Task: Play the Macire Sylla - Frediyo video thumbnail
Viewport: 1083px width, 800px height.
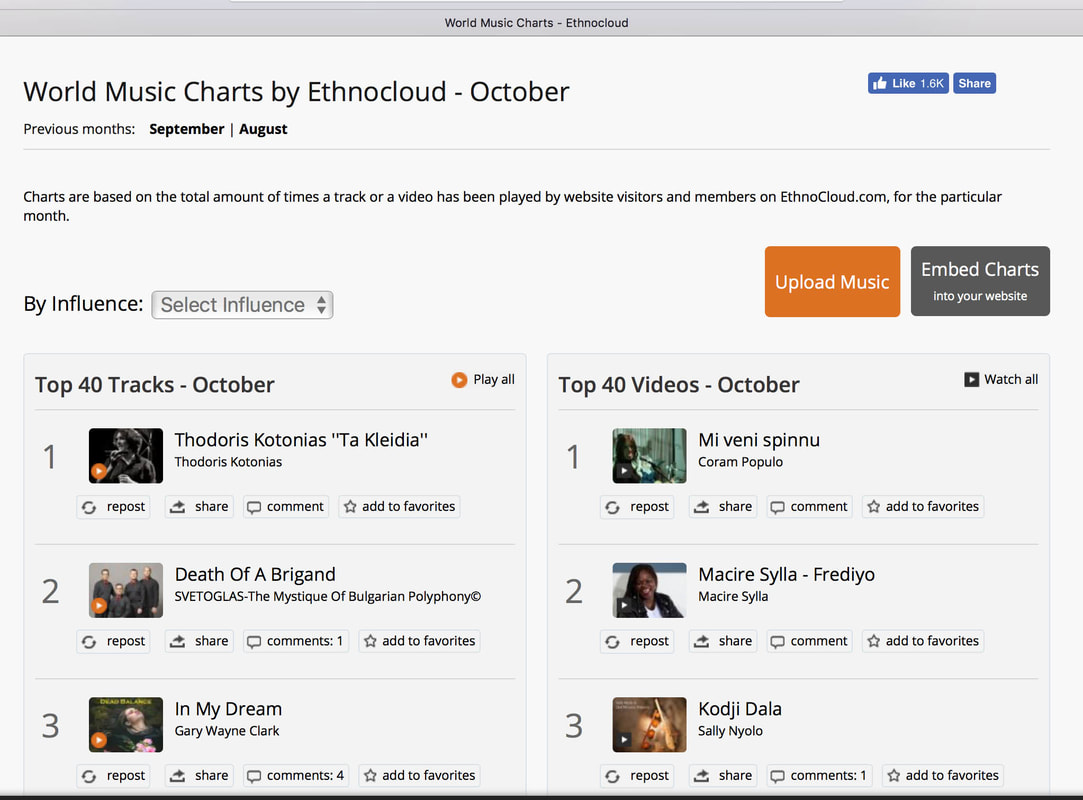Action: click(649, 590)
